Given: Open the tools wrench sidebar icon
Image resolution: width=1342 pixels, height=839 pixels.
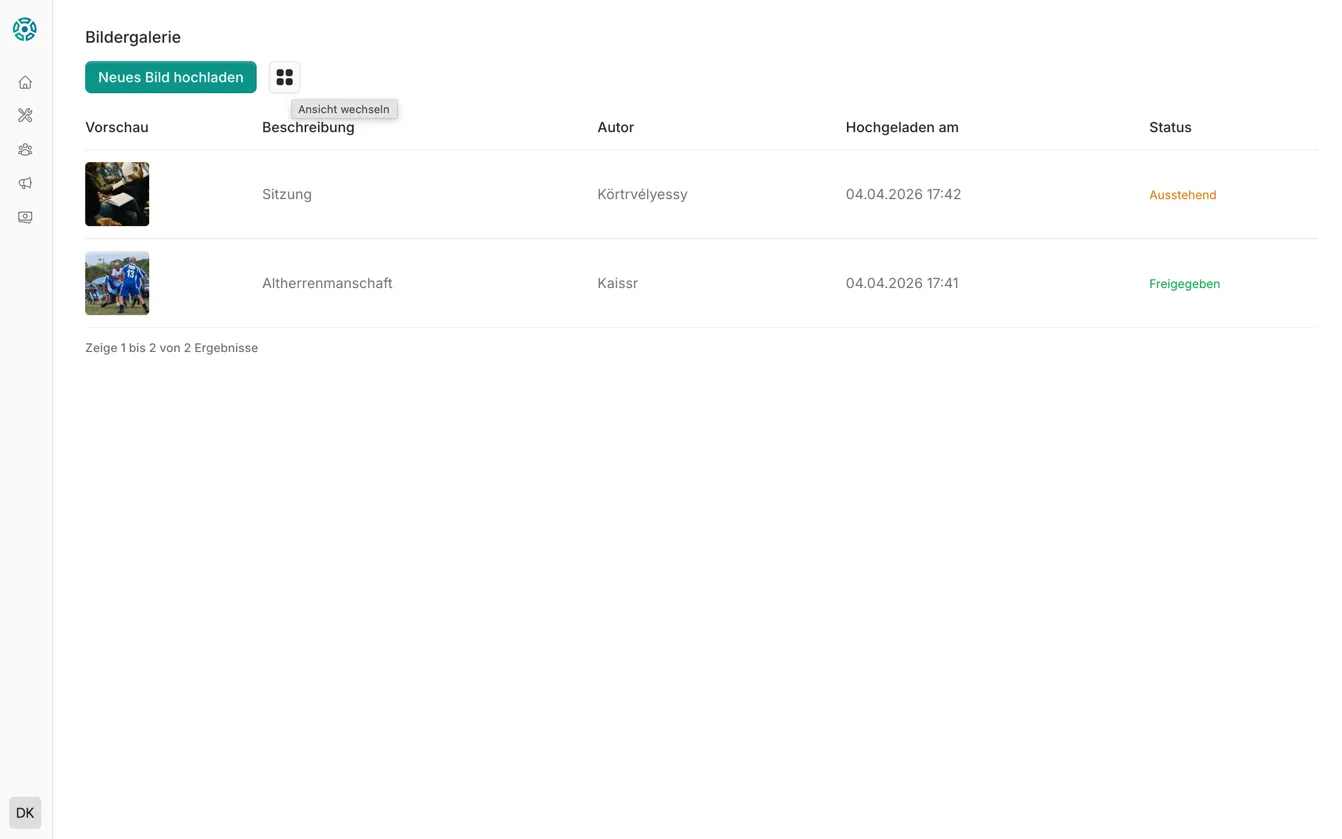Looking at the screenshot, I should pos(25,116).
